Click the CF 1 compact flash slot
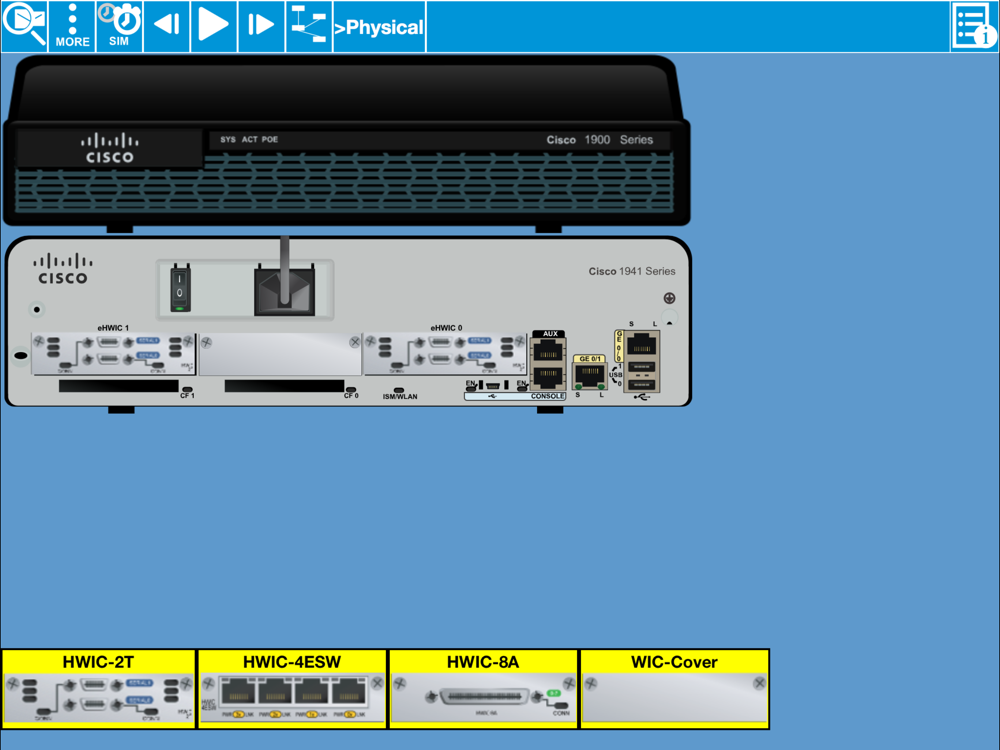Image resolution: width=1000 pixels, height=750 pixels. pos(119,386)
